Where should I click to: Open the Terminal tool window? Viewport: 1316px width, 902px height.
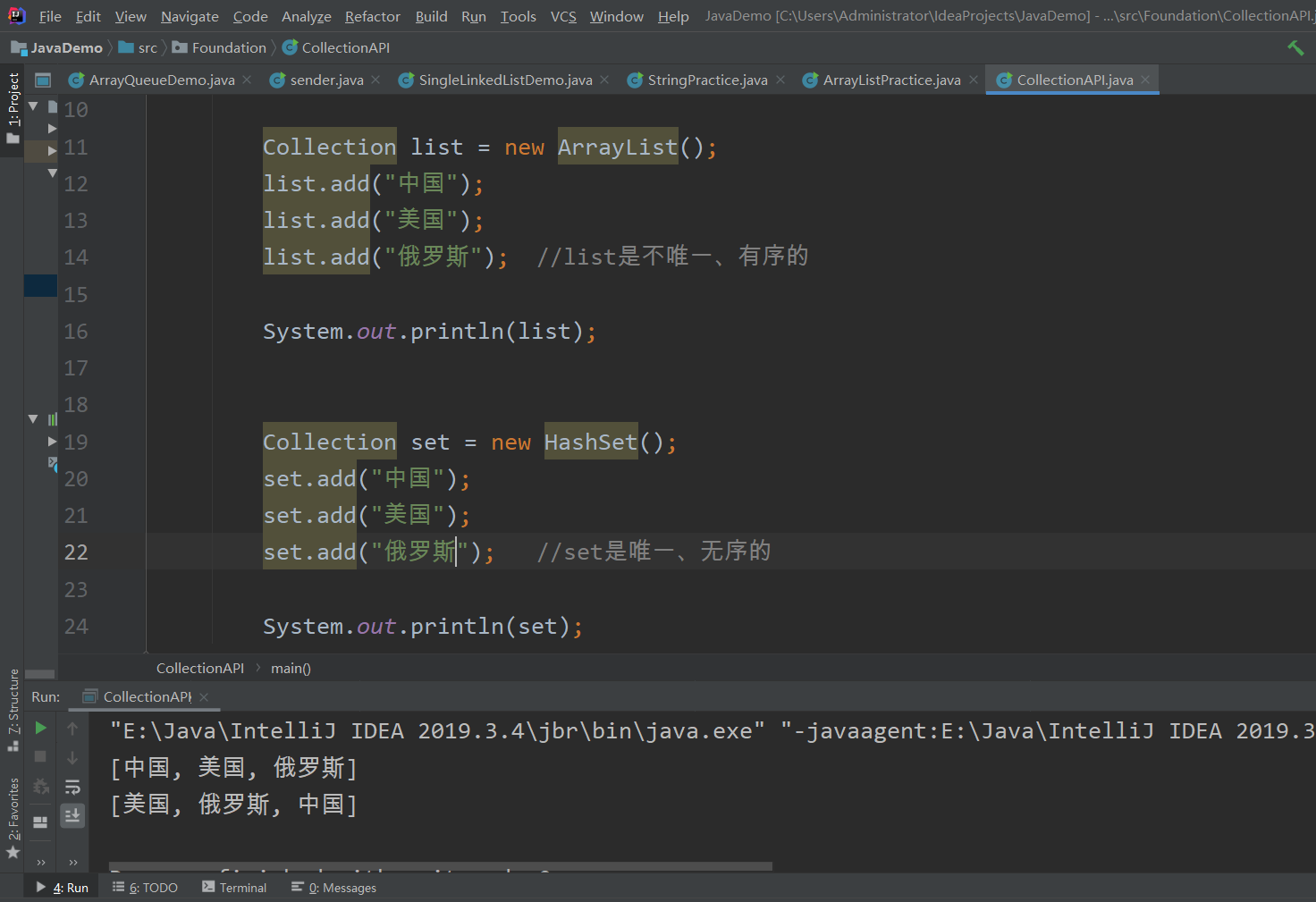234,888
